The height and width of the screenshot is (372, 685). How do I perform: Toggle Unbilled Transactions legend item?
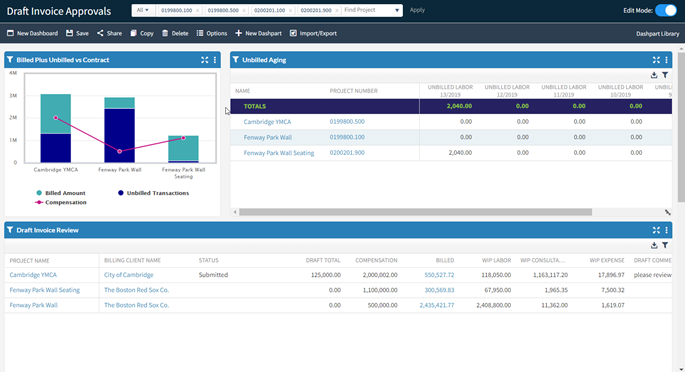click(x=153, y=193)
